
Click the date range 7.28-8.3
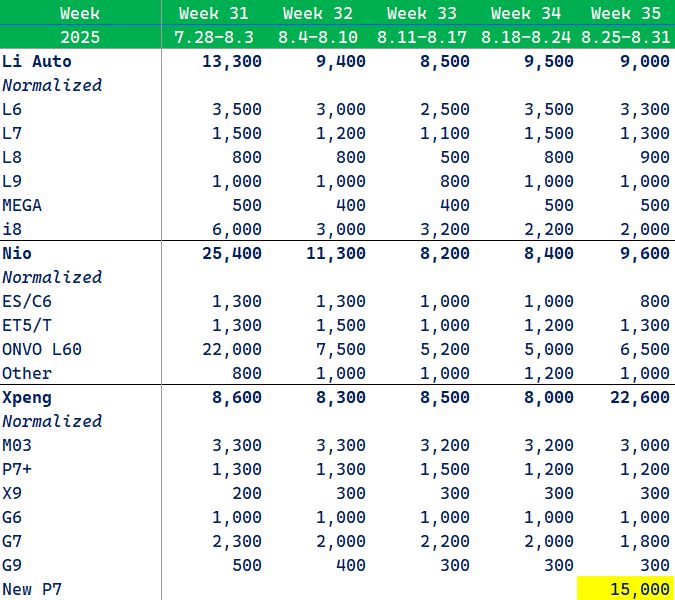coord(214,37)
